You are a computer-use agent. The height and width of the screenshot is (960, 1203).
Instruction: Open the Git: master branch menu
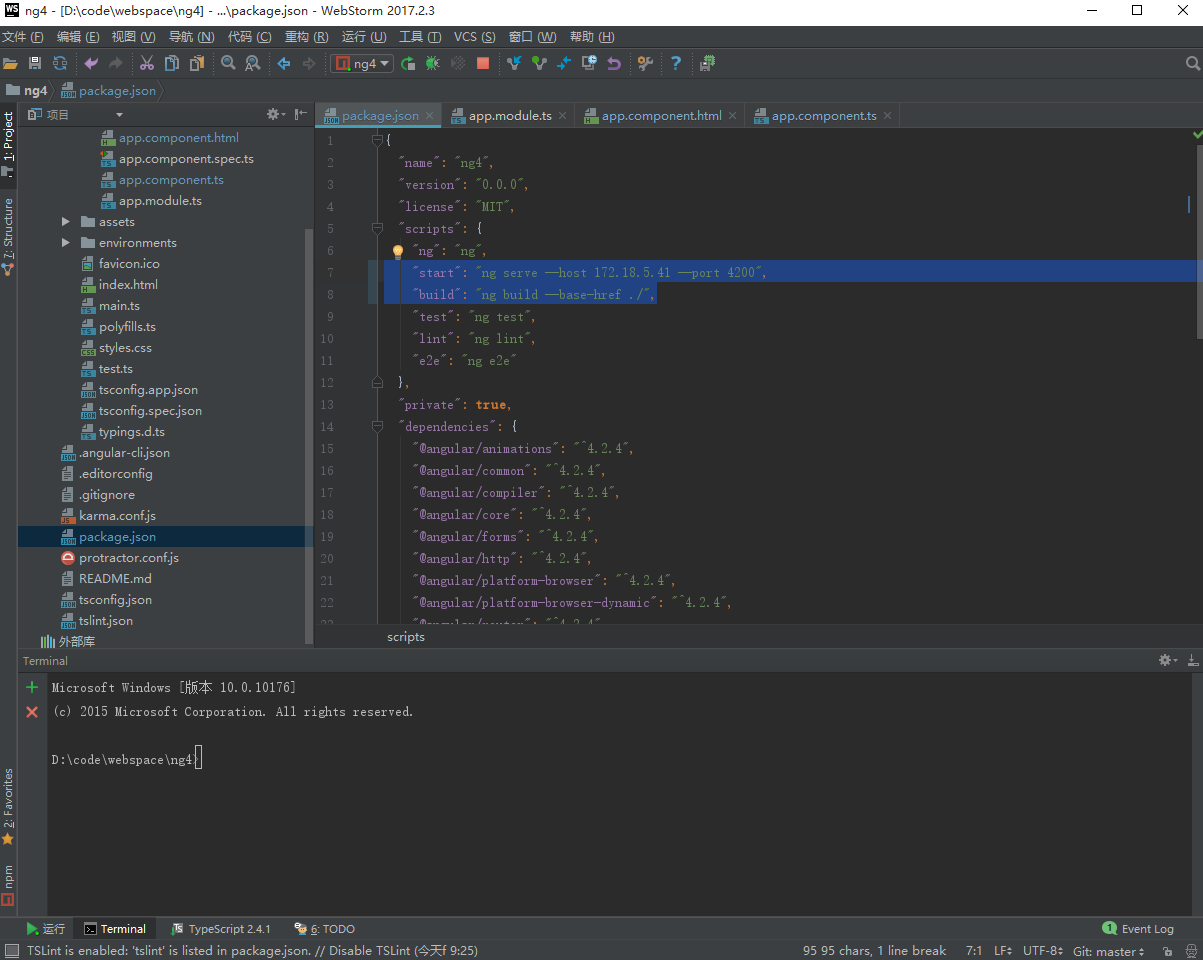[1109, 951]
